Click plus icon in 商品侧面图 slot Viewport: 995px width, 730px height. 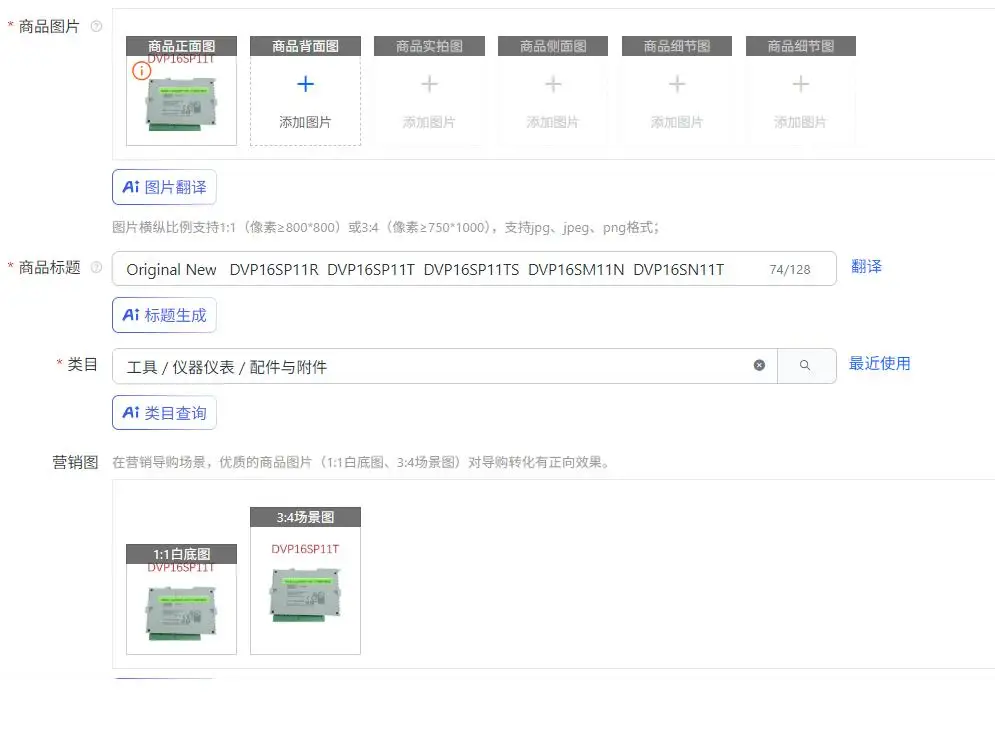pos(553,84)
